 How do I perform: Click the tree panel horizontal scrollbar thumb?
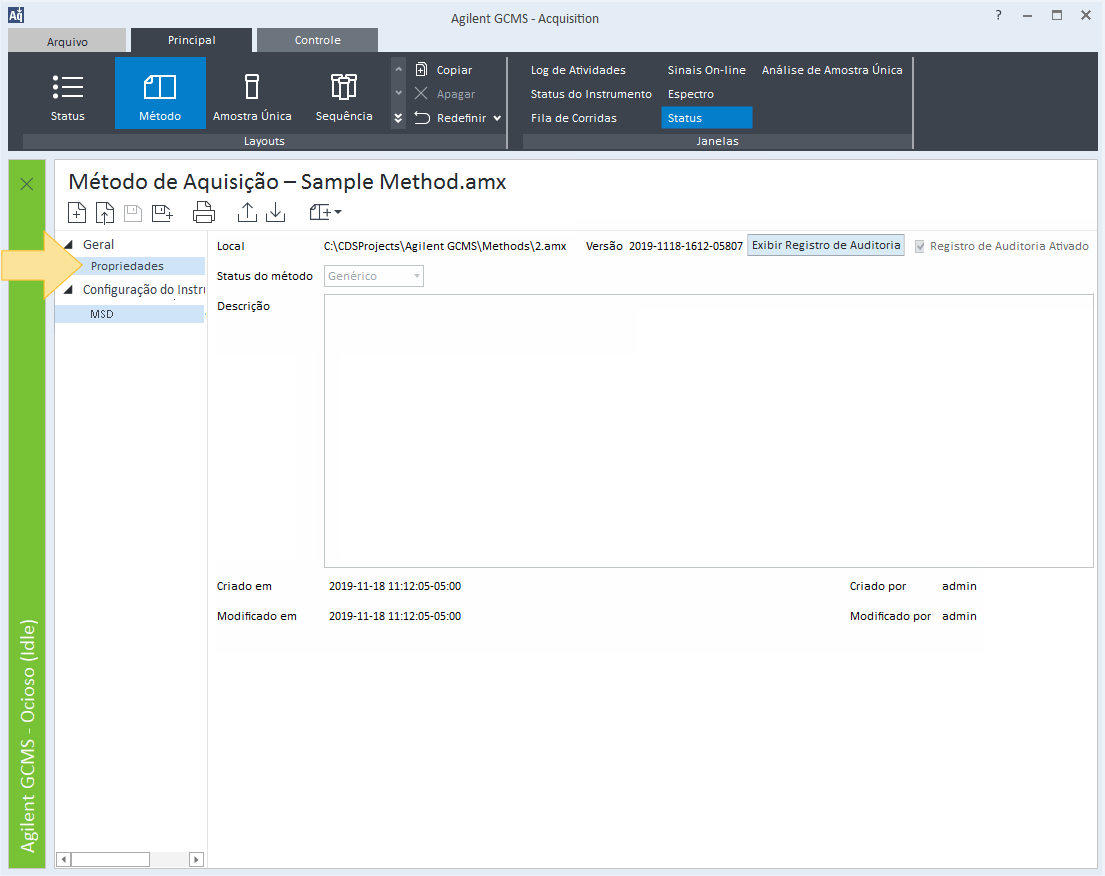(x=110, y=859)
